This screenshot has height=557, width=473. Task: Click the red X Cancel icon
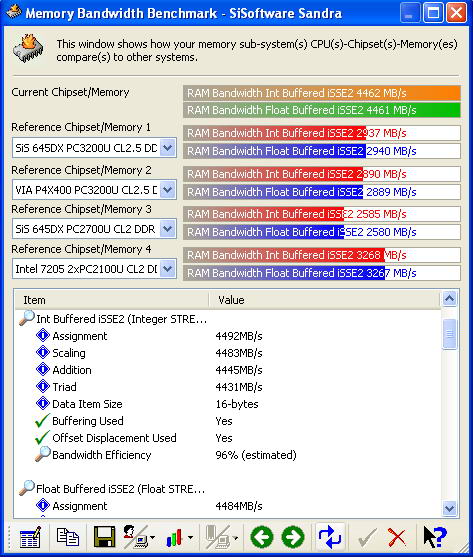[397, 537]
